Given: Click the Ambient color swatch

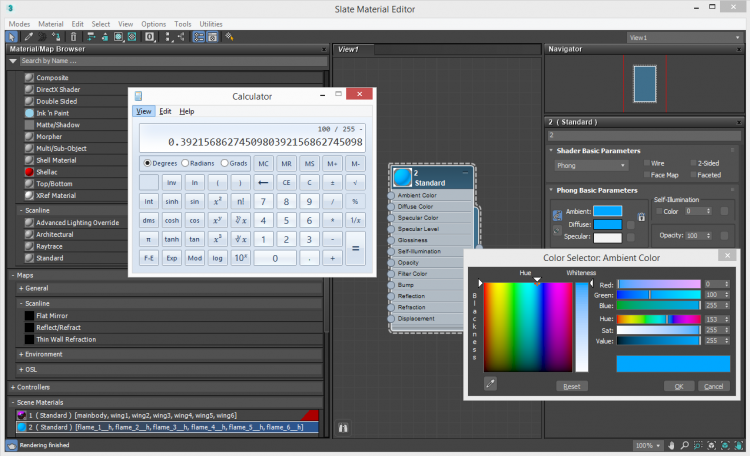Looking at the screenshot, I should (607, 211).
